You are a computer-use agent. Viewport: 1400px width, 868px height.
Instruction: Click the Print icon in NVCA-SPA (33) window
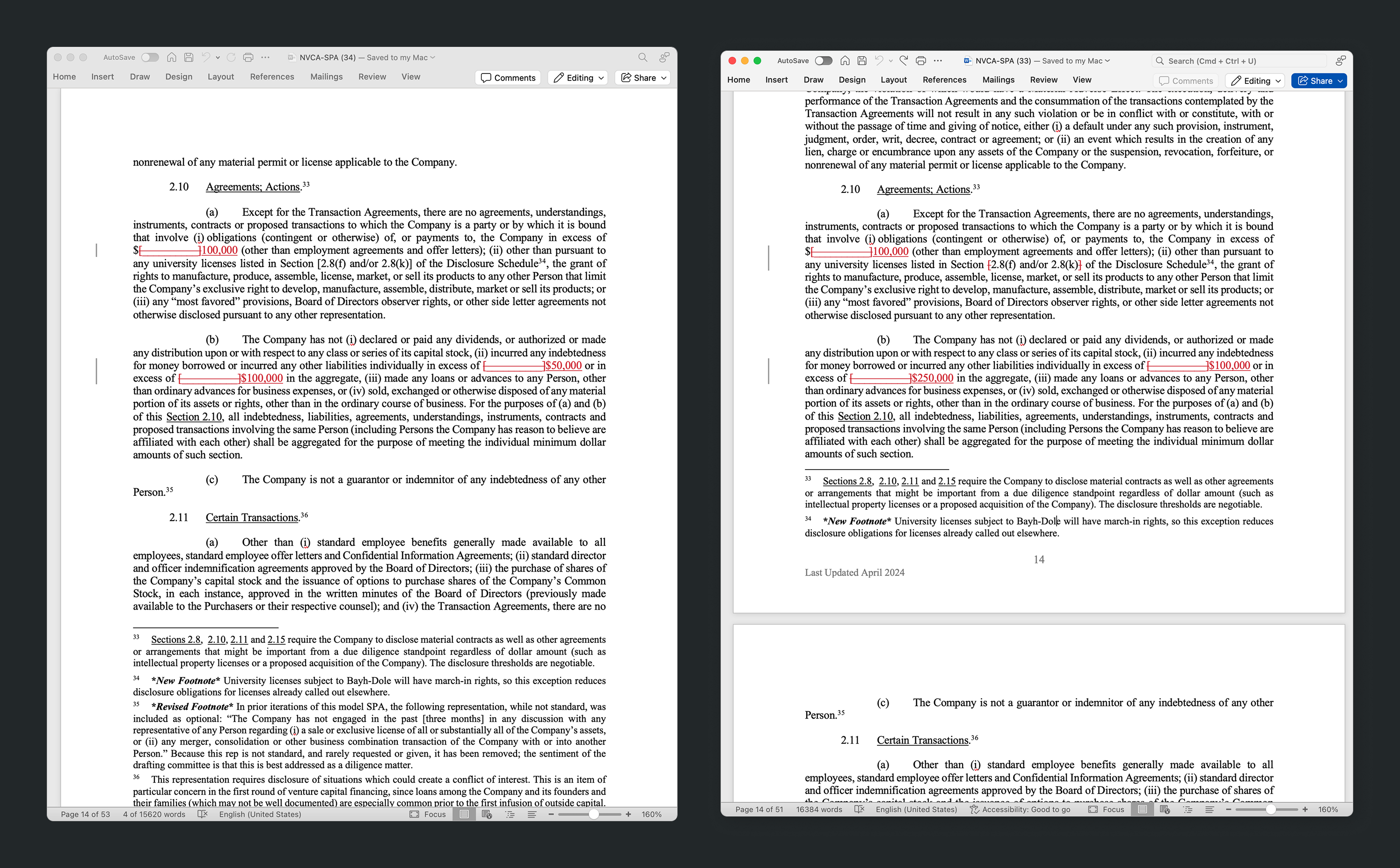coord(921,61)
